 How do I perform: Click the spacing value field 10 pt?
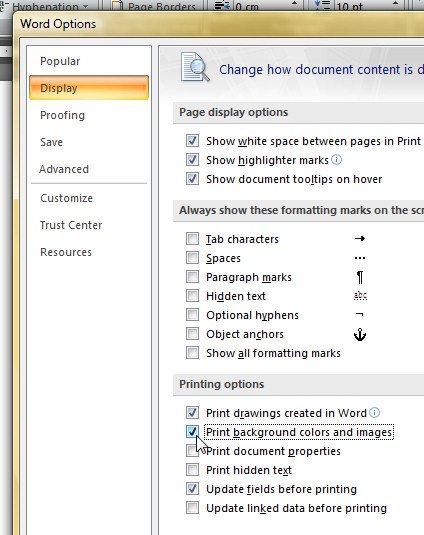(x=363, y=6)
